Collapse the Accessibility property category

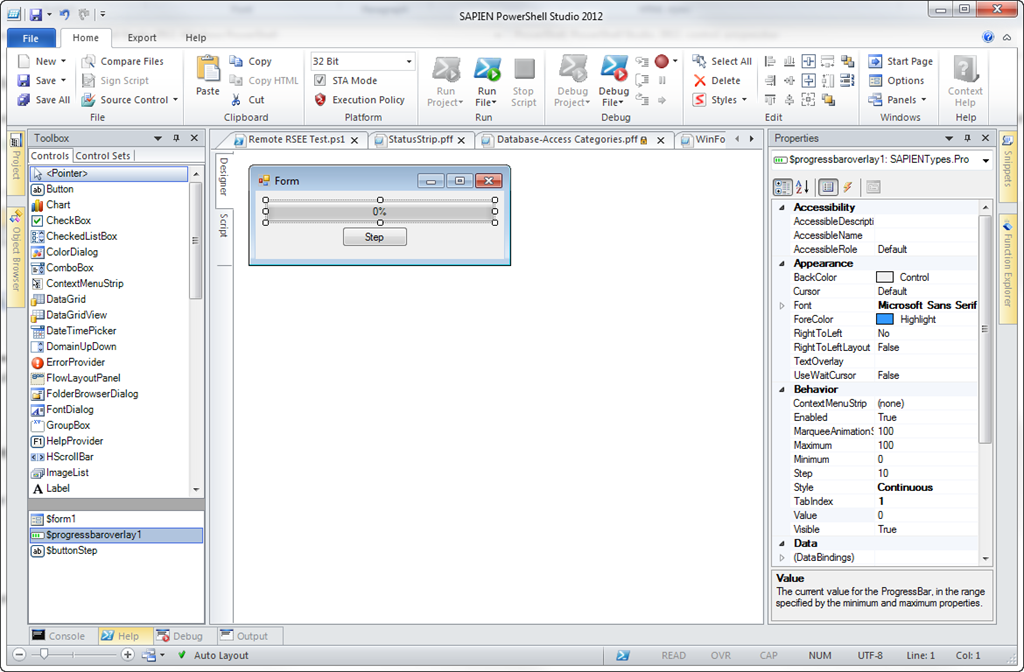coord(782,208)
